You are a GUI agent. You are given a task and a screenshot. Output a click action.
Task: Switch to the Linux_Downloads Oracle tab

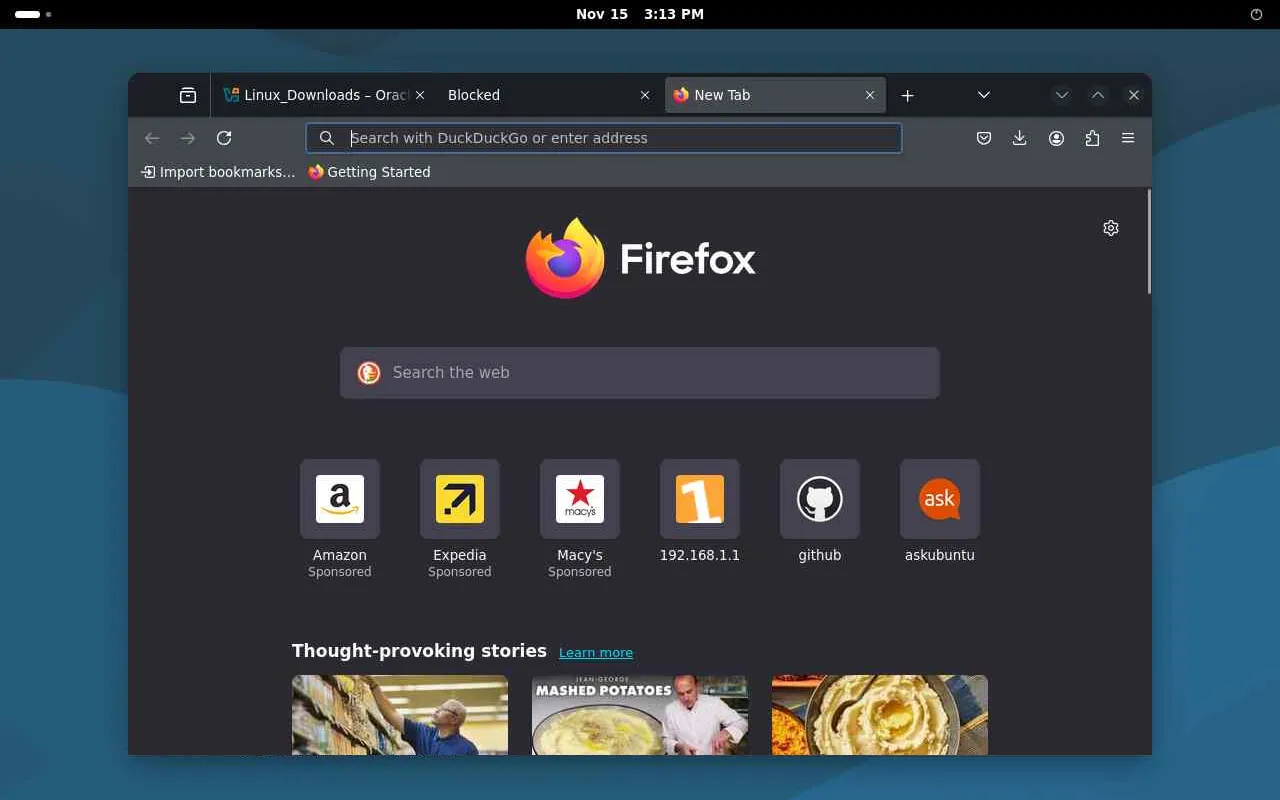point(324,95)
